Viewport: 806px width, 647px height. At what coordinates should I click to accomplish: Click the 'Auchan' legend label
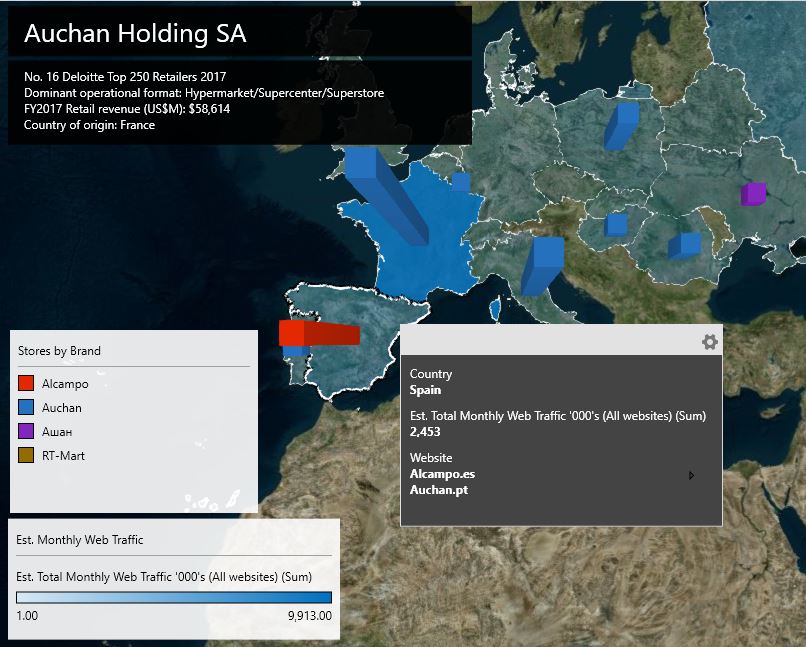[x=62, y=408]
